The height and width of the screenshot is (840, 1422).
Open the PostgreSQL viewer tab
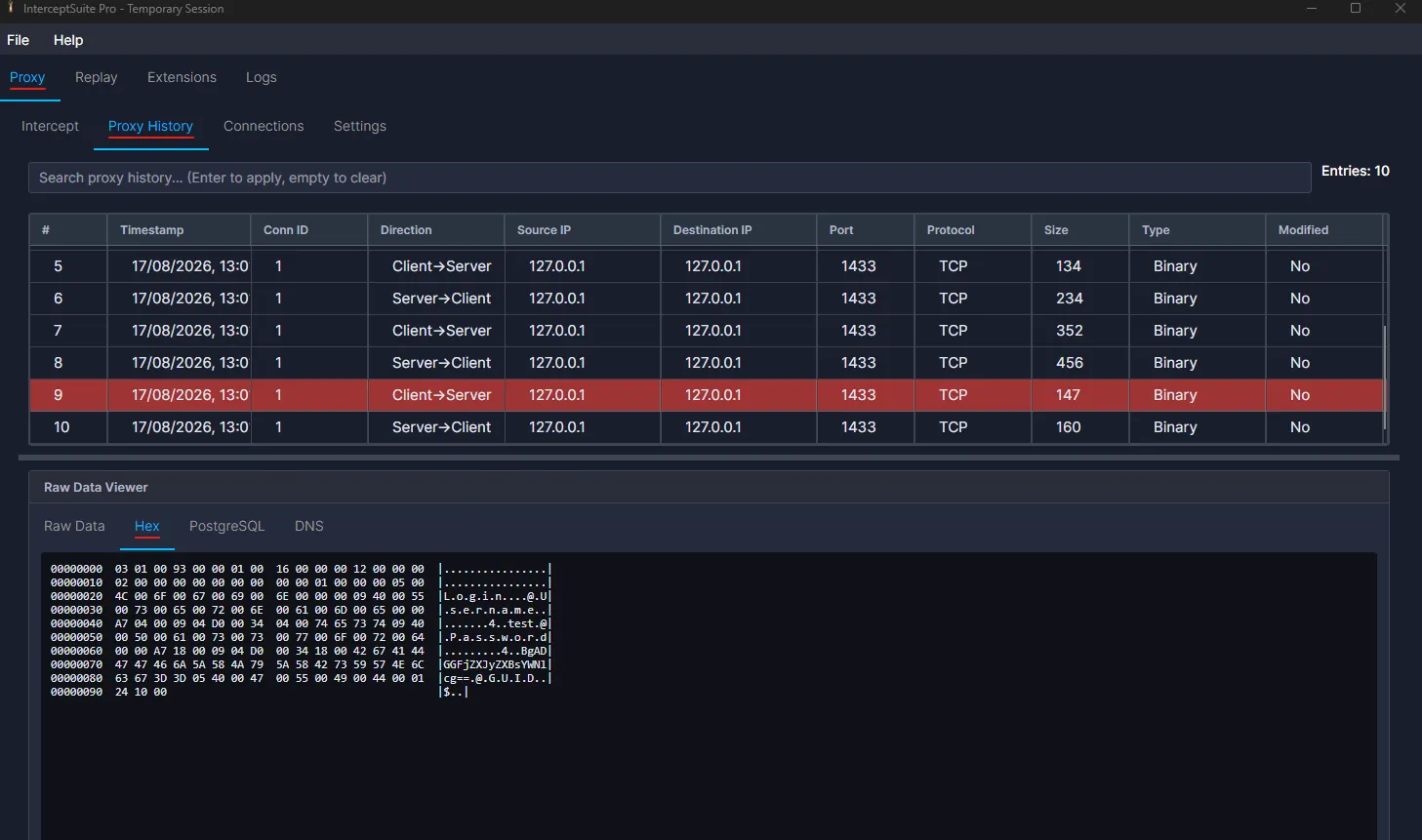point(227,526)
